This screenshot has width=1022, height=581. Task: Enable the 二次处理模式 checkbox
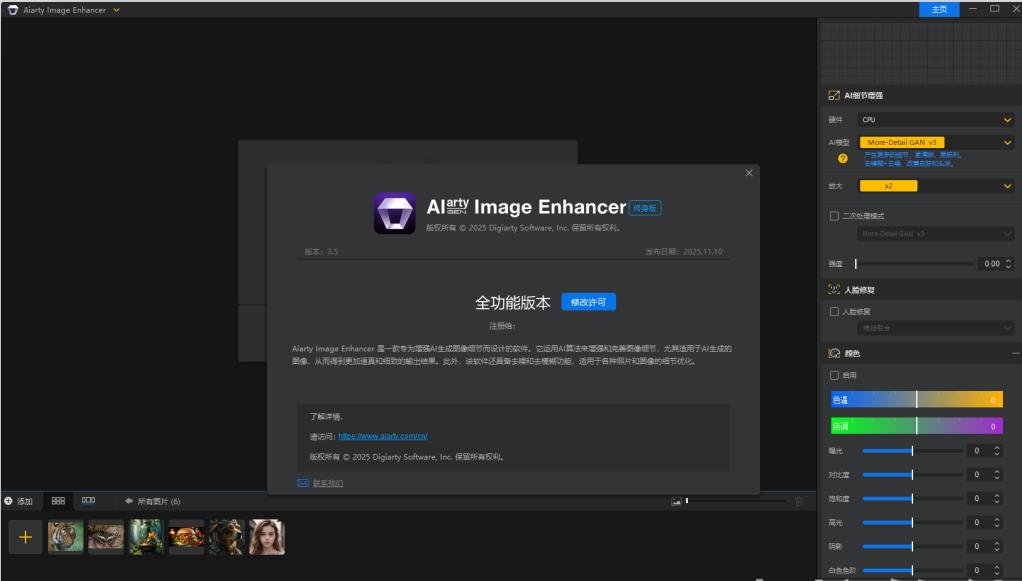(x=834, y=216)
